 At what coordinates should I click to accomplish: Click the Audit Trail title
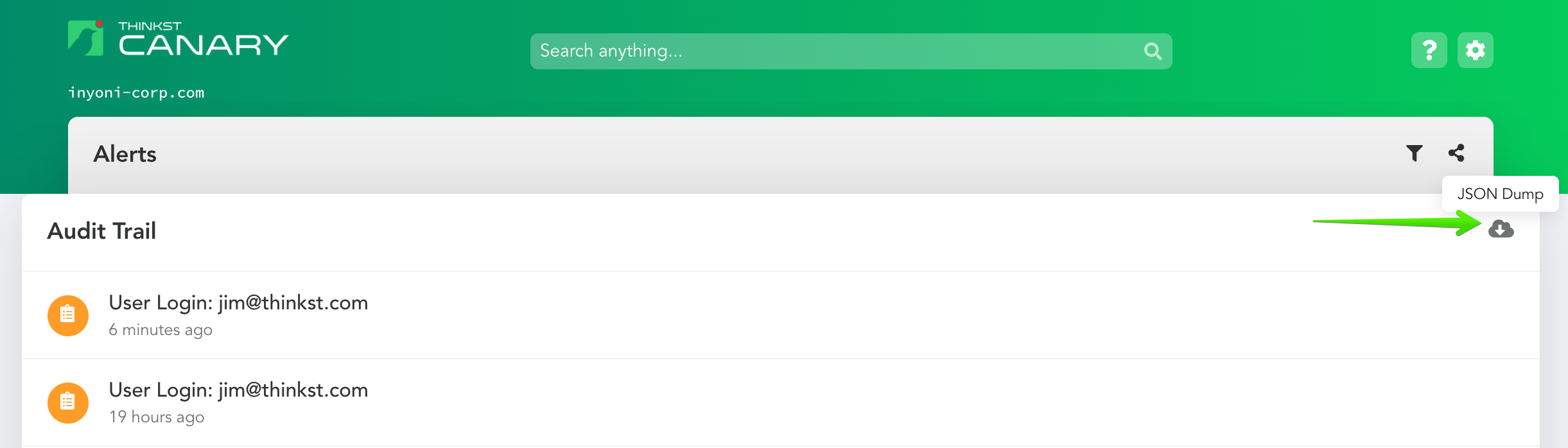click(x=101, y=231)
